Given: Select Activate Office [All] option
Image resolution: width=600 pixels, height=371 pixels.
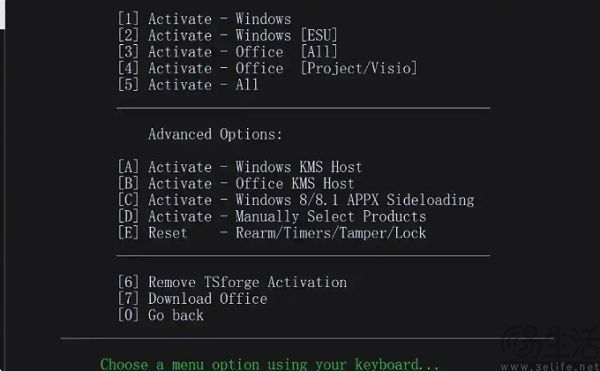Looking at the screenshot, I should click(x=227, y=52).
